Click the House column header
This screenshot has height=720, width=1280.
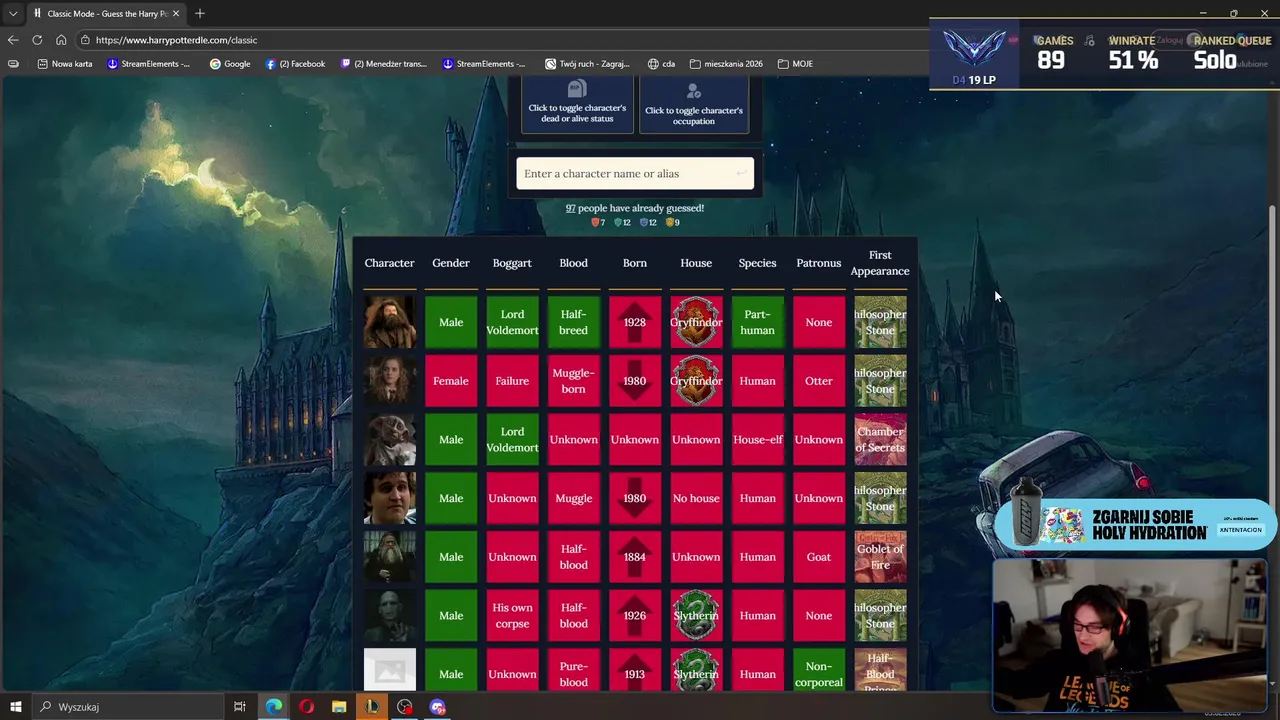(x=696, y=263)
